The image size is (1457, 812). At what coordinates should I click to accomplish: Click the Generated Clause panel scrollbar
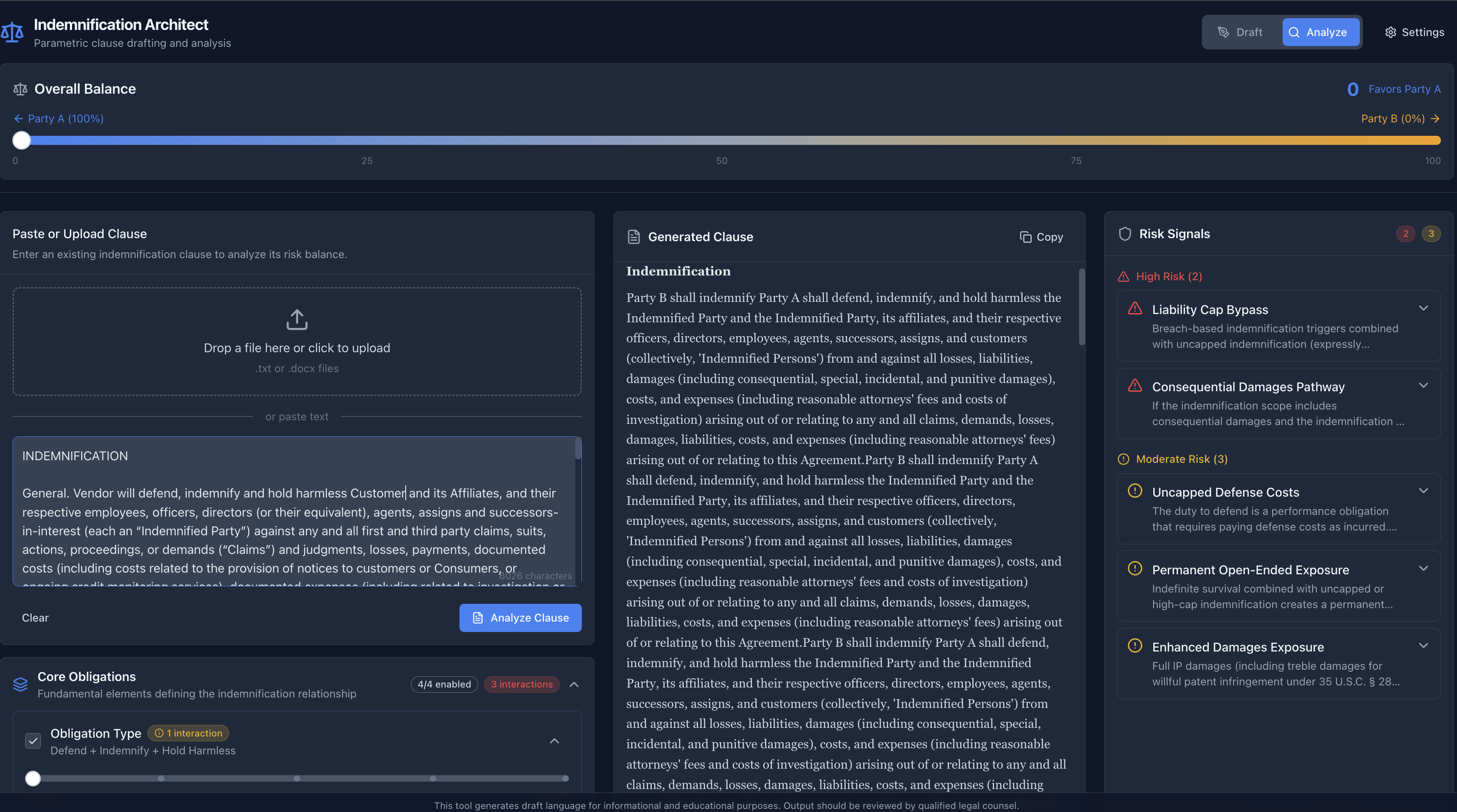click(1081, 307)
